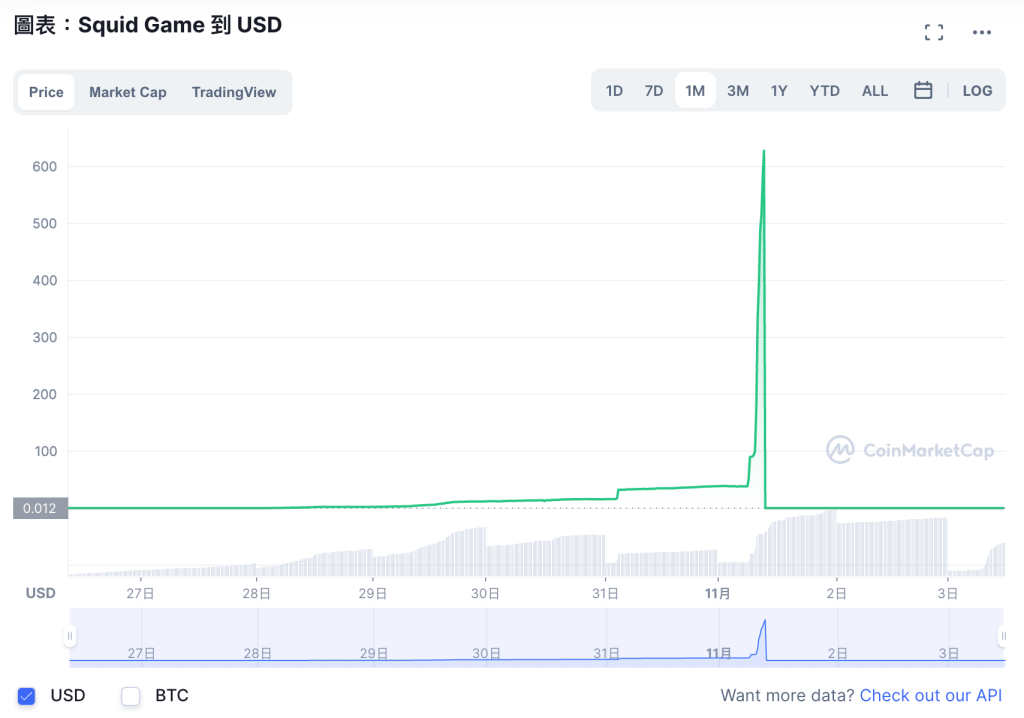Click the fullscreen chart icon
The image size is (1024, 718).
point(934,32)
